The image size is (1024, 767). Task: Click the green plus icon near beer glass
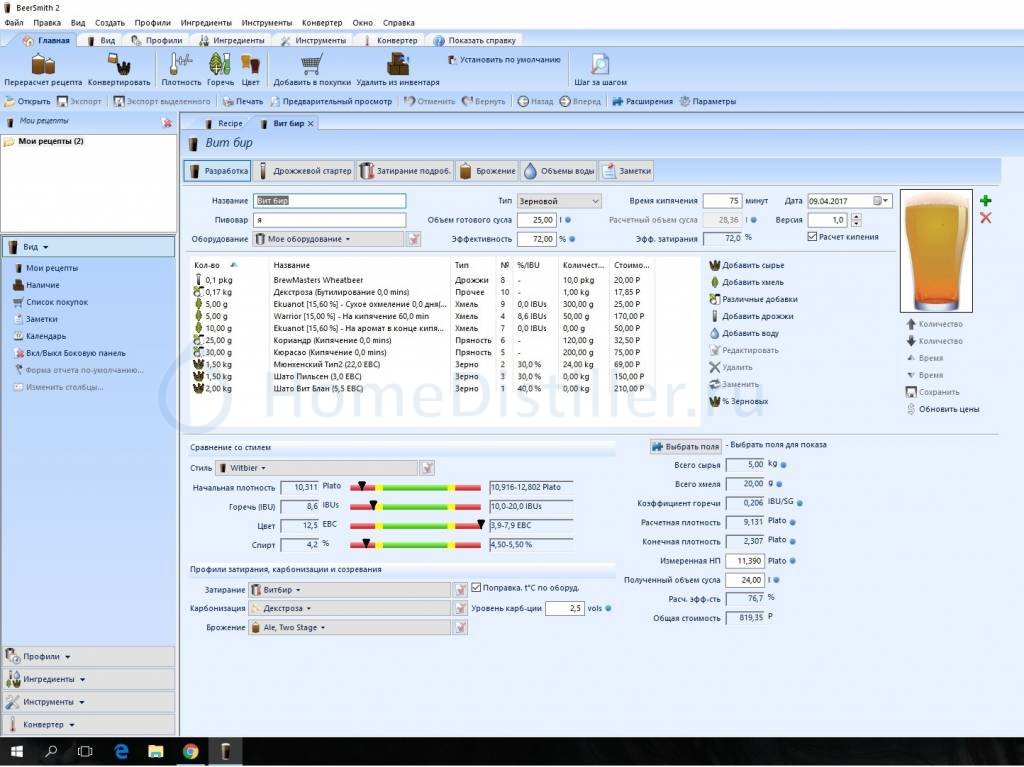(985, 201)
